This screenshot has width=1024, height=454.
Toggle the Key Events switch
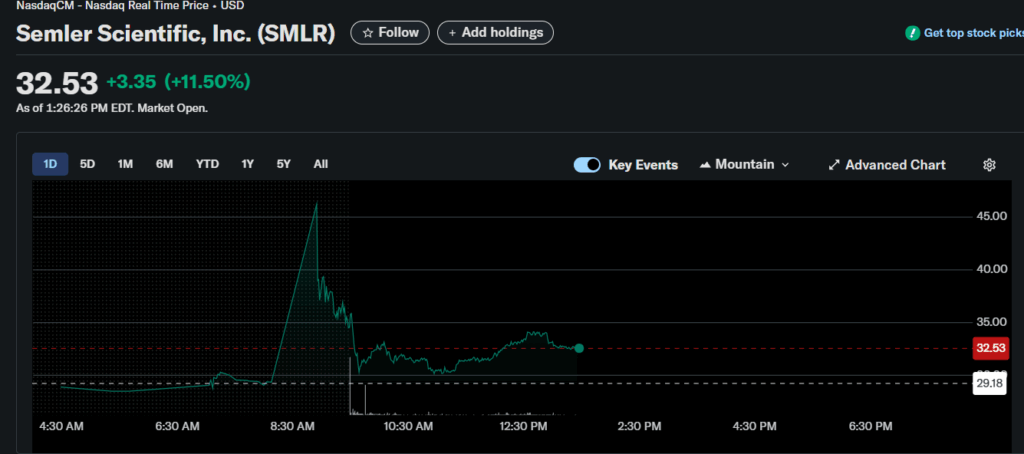coord(587,165)
